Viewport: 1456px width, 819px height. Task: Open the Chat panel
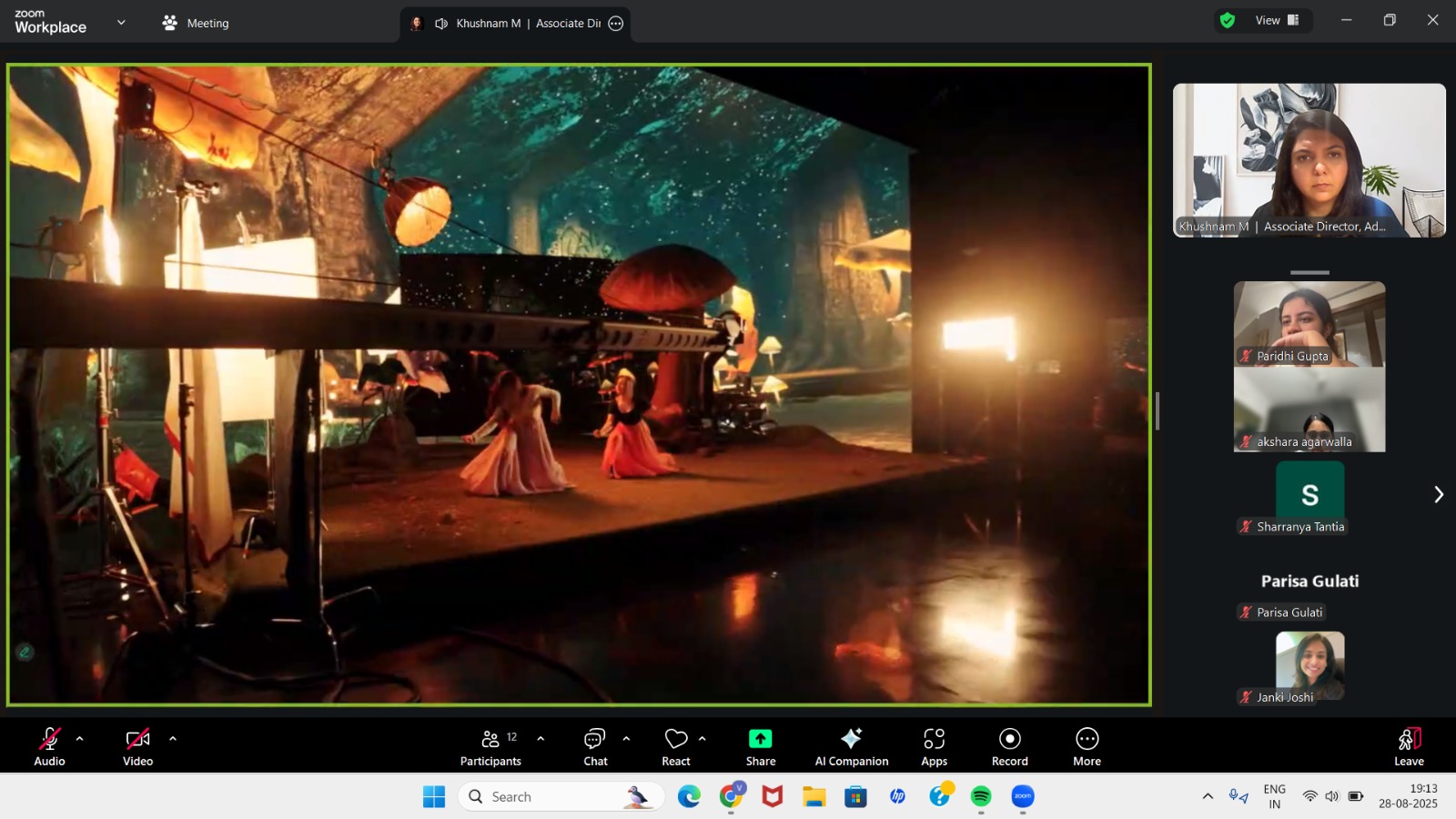[x=595, y=746]
